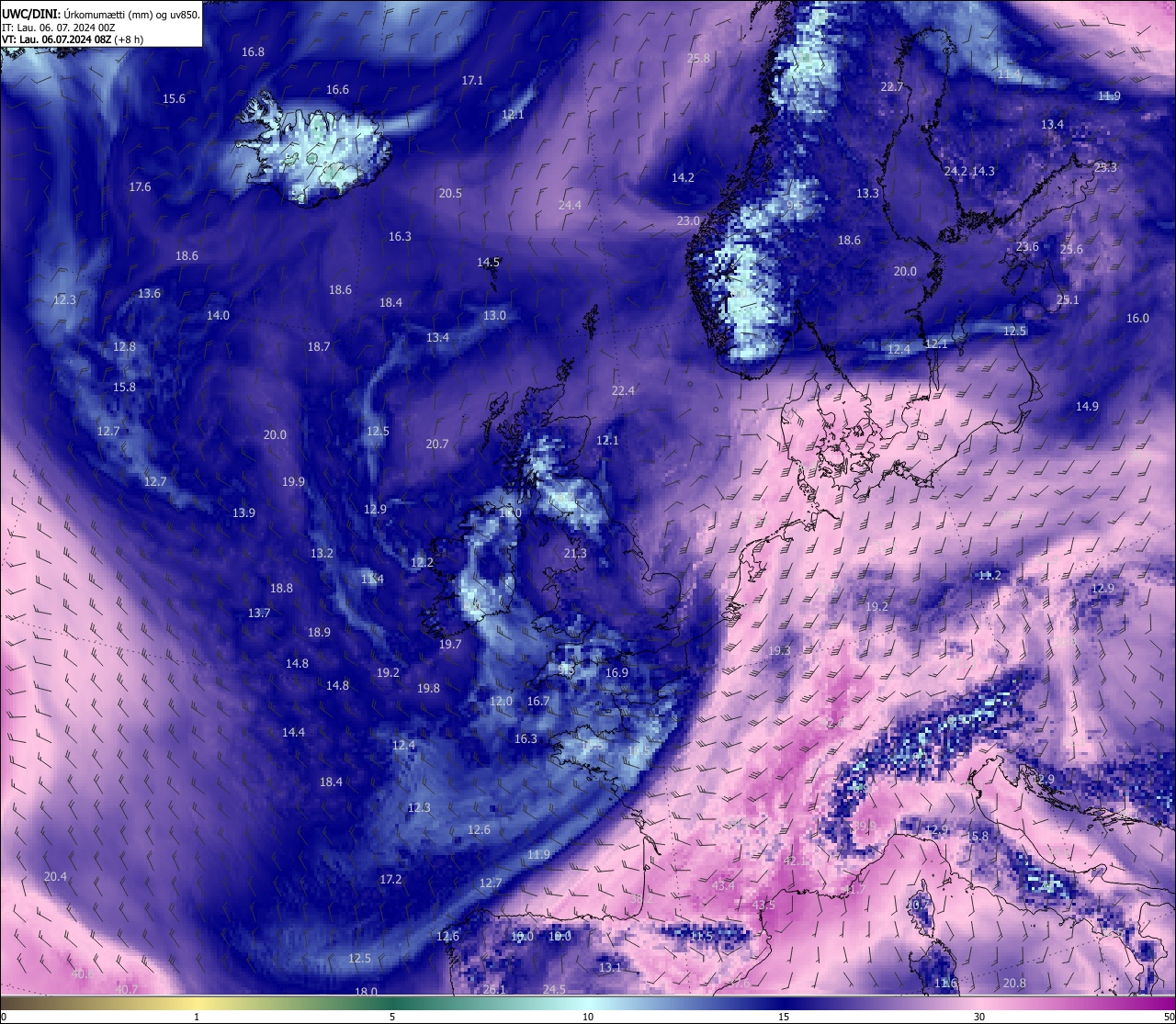Image resolution: width=1176 pixels, height=1024 pixels.
Task: Click the 22.7 value over northern Sweden
Action: click(892, 87)
